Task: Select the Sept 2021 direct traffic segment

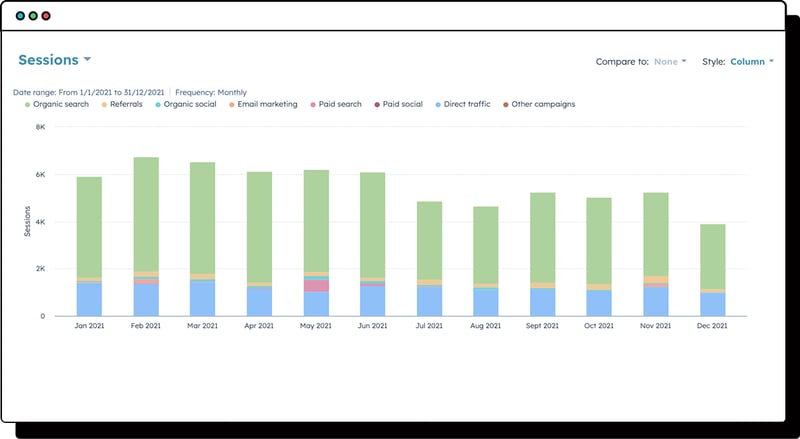Action: (543, 302)
